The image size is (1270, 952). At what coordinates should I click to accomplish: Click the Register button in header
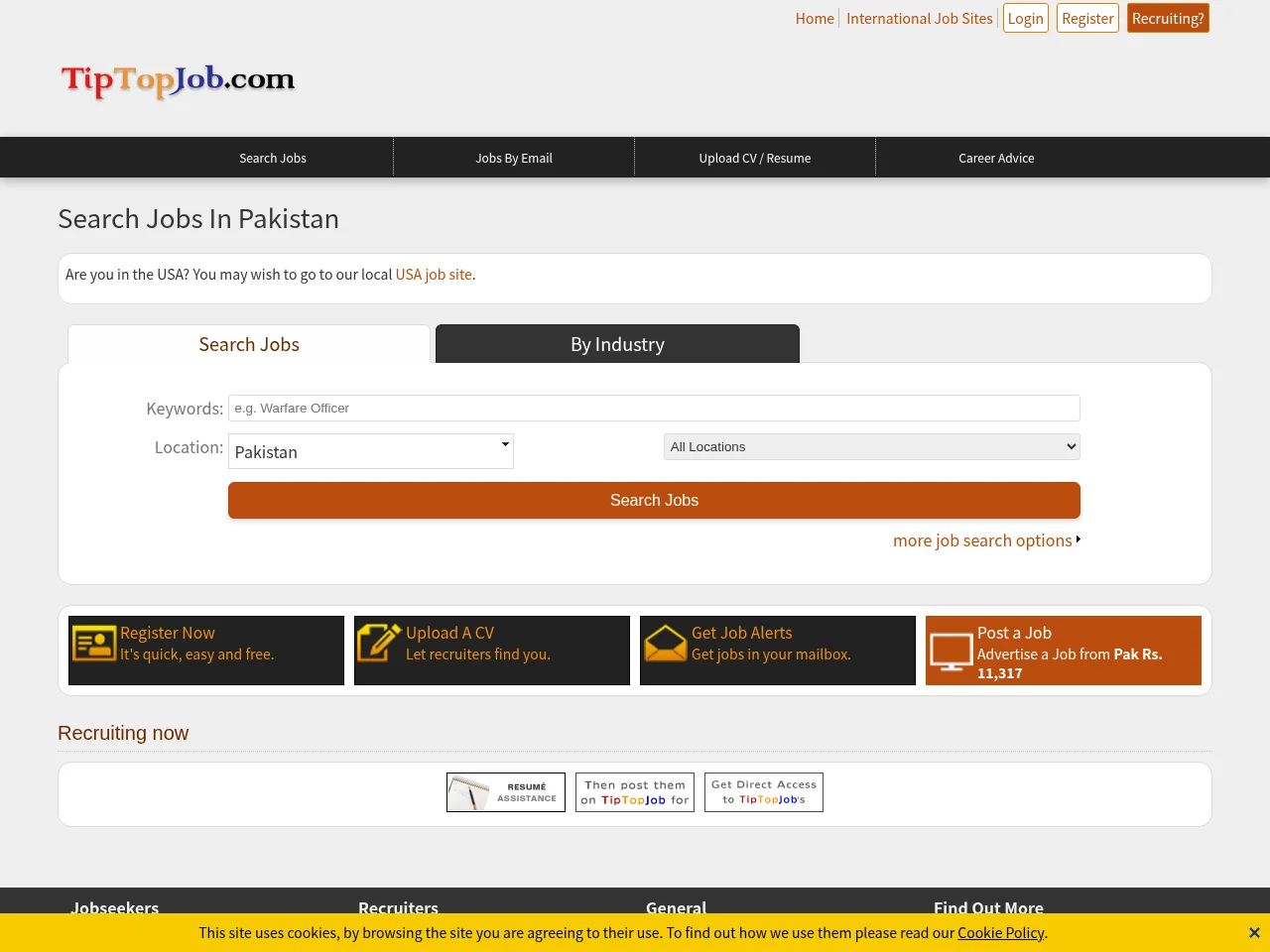[x=1087, y=19]
